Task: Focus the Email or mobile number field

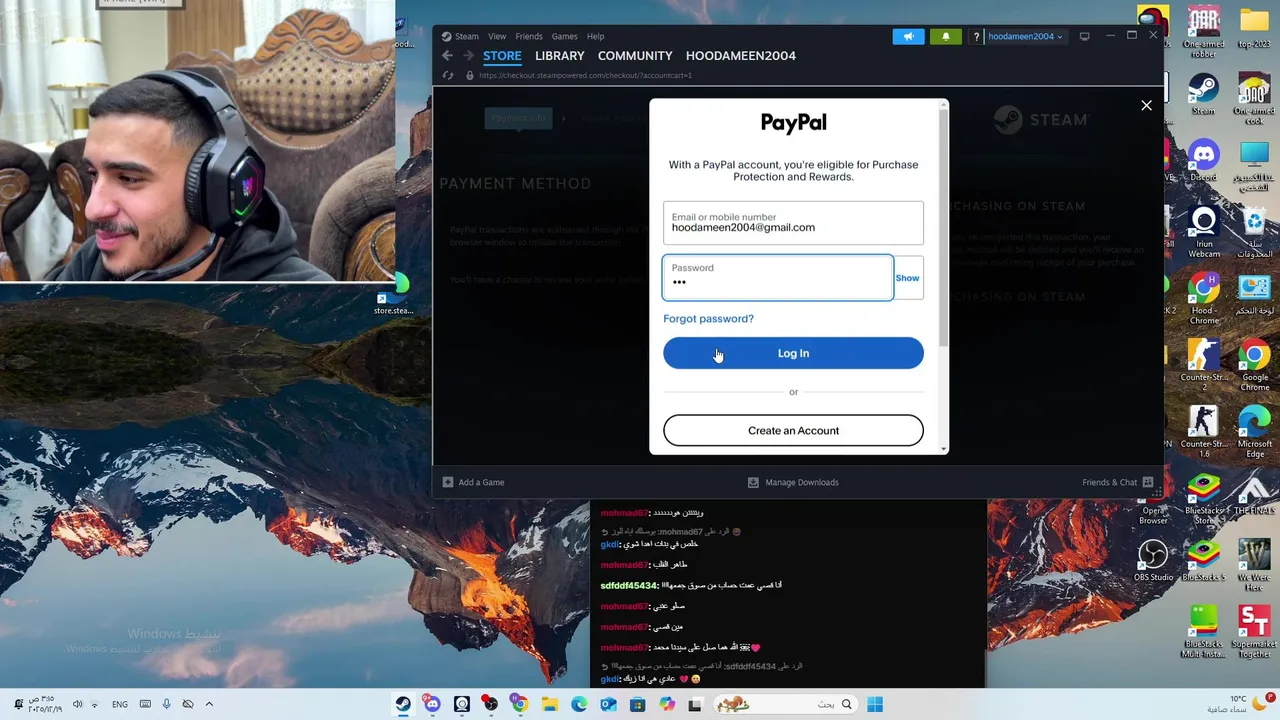Action: point(793,223)
